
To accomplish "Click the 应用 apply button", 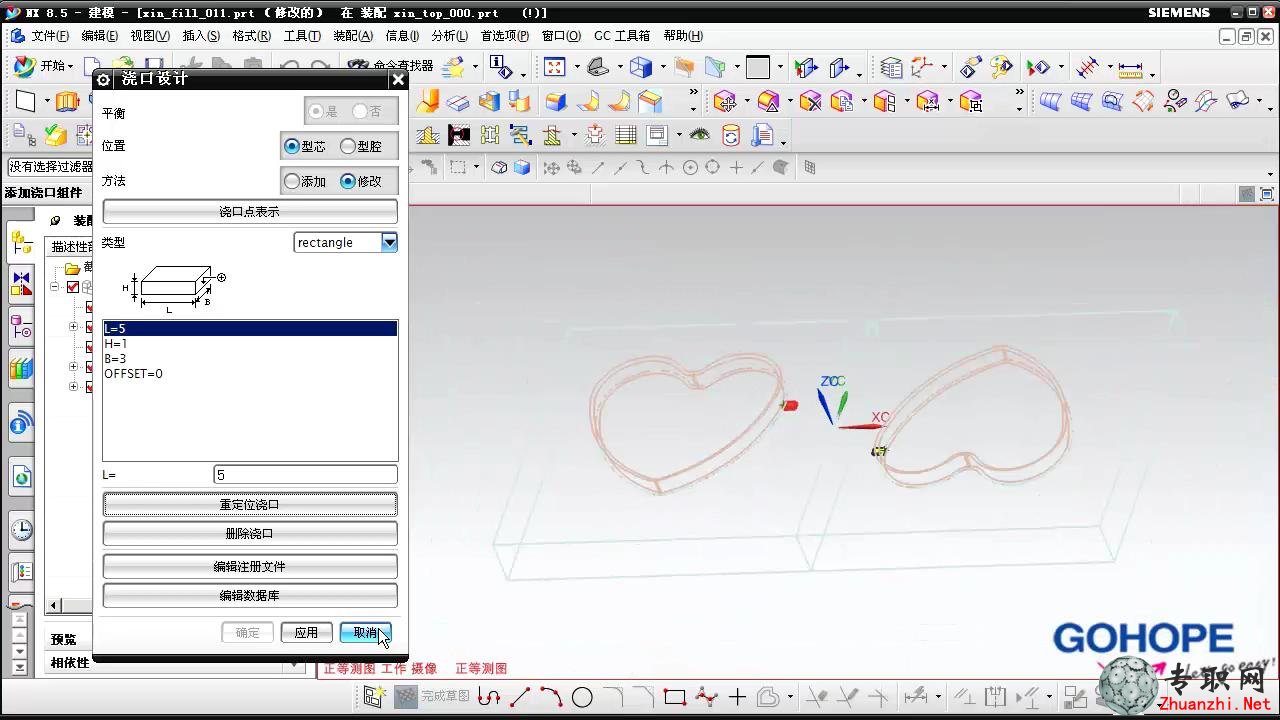I will pos(306,633).
